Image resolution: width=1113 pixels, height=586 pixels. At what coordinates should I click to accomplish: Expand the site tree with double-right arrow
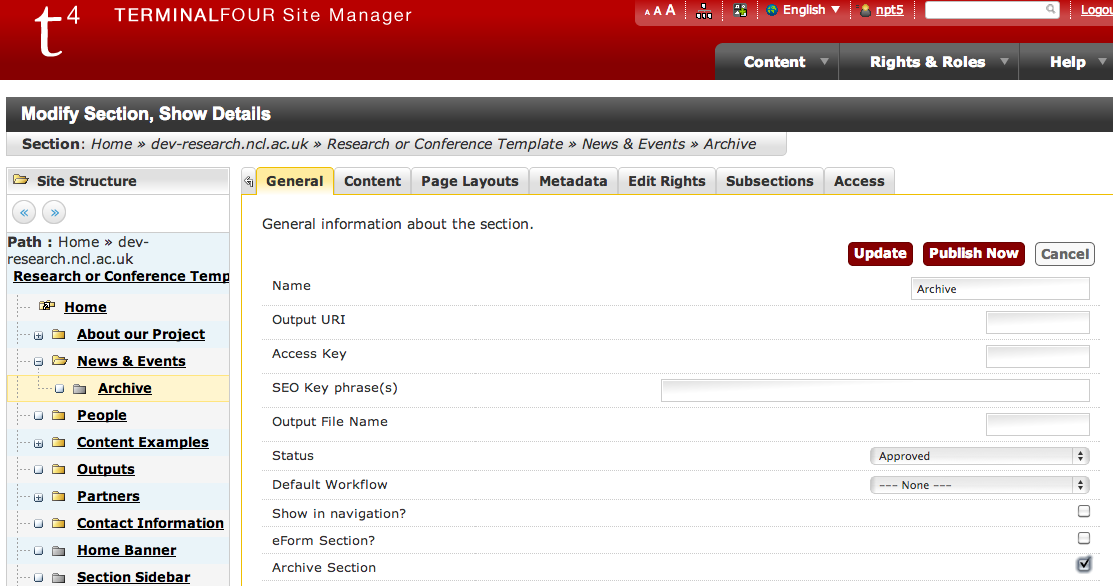click(54, 212)
